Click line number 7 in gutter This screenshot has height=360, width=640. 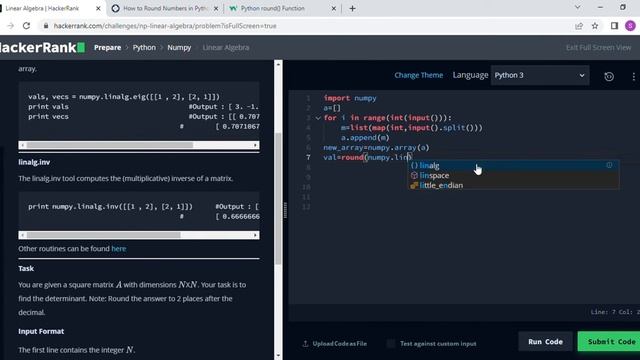(308, 157)
